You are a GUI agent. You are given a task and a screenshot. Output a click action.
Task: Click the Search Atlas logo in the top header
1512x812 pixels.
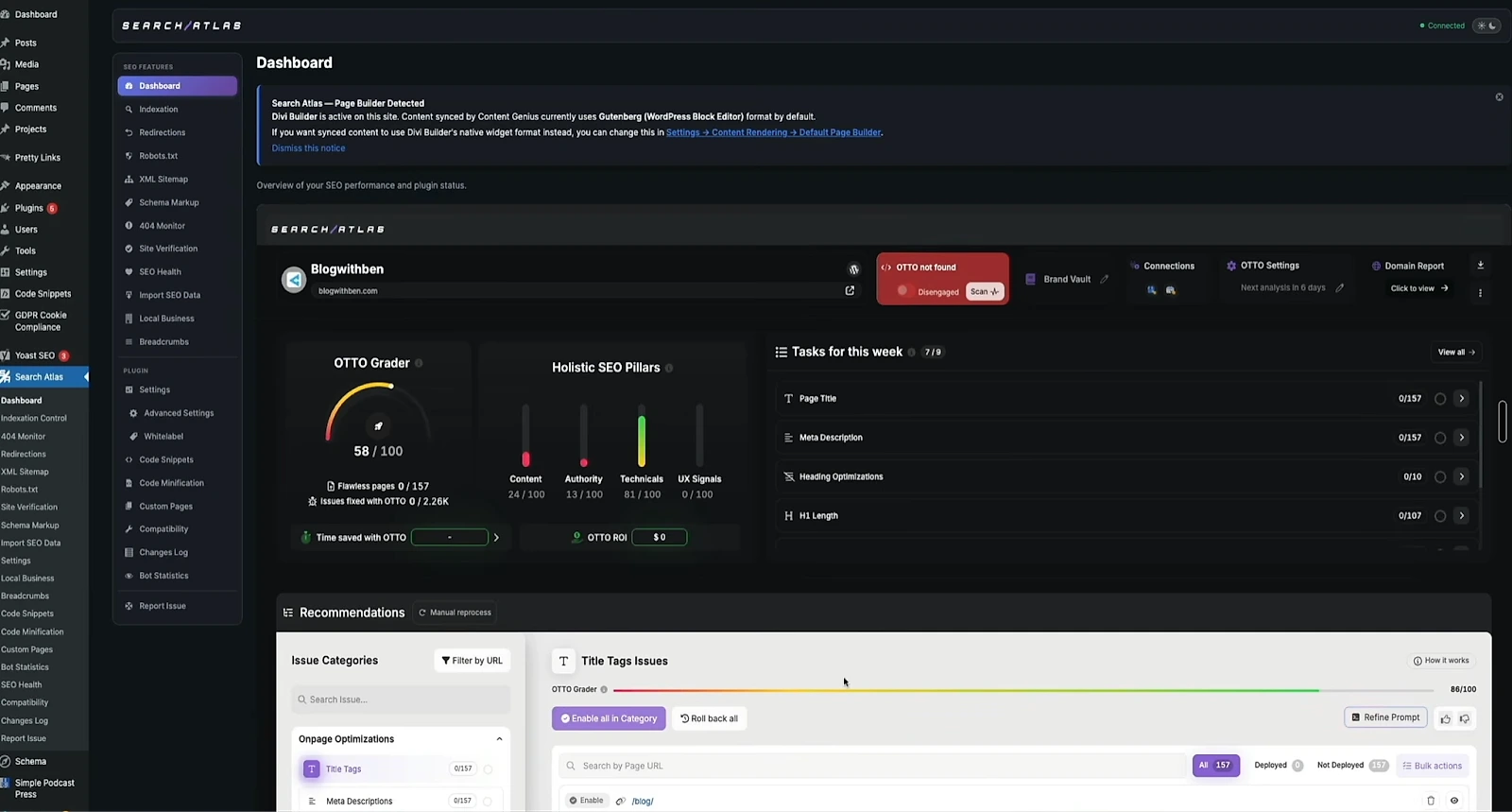point(181,26)
